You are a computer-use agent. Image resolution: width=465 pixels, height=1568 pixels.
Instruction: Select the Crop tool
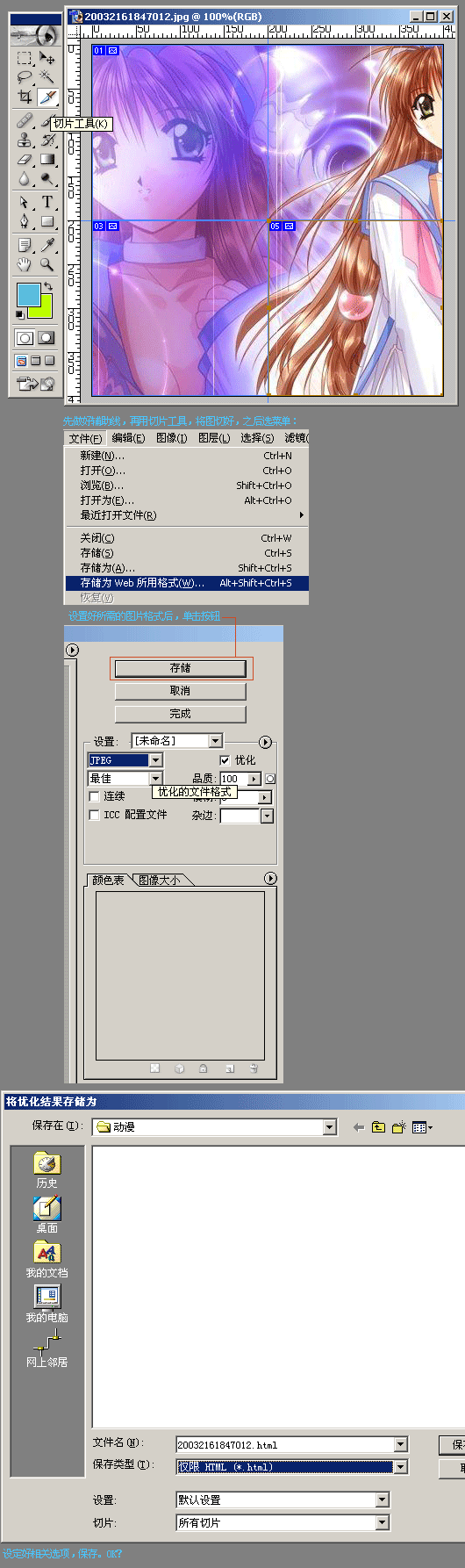tap(25, 97)
